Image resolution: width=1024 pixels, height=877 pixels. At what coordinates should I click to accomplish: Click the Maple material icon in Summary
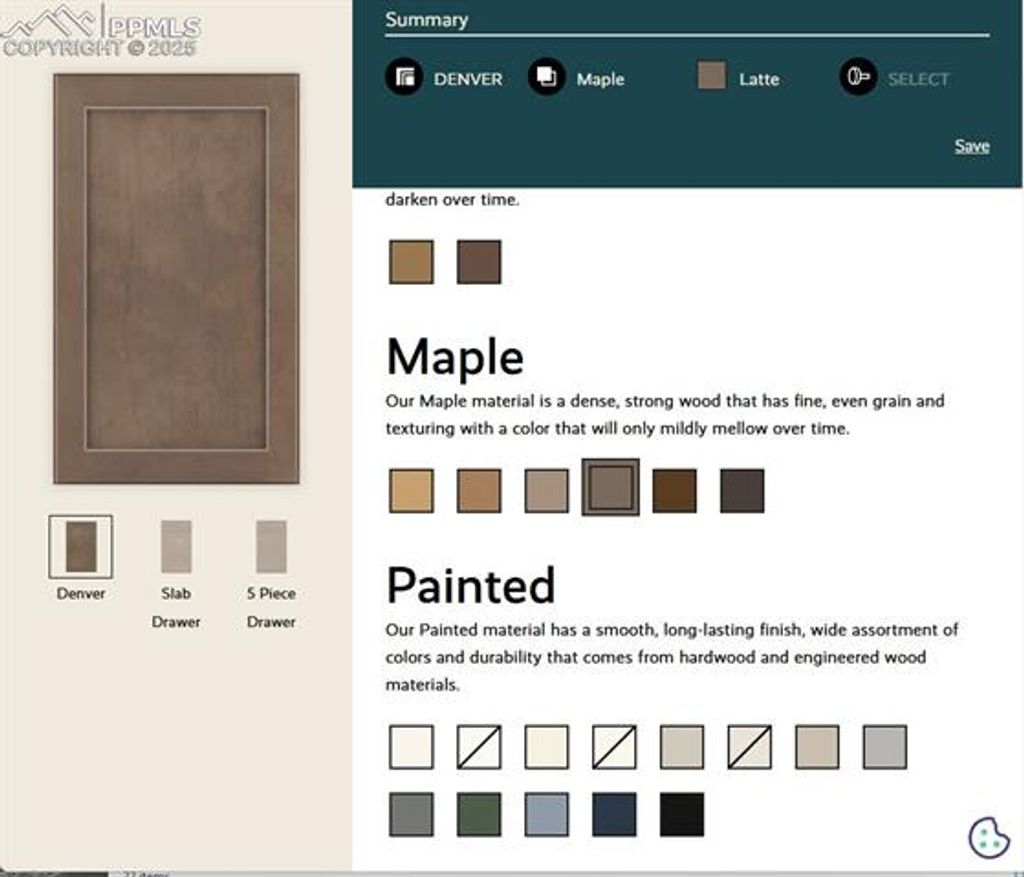pyautogui.click(x=547, y=78)
